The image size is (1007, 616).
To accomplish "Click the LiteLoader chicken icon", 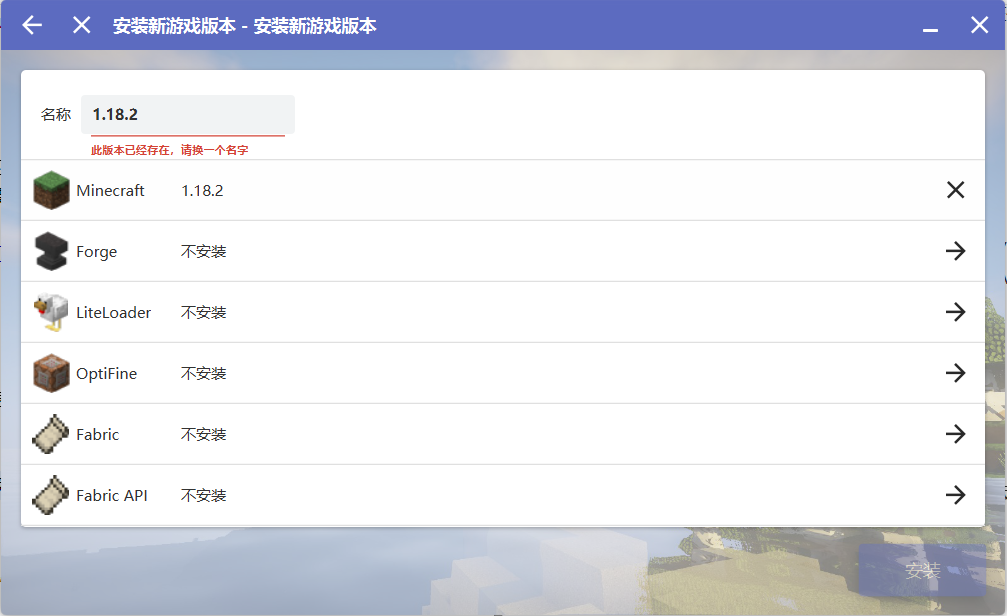I will pos(51,312).
